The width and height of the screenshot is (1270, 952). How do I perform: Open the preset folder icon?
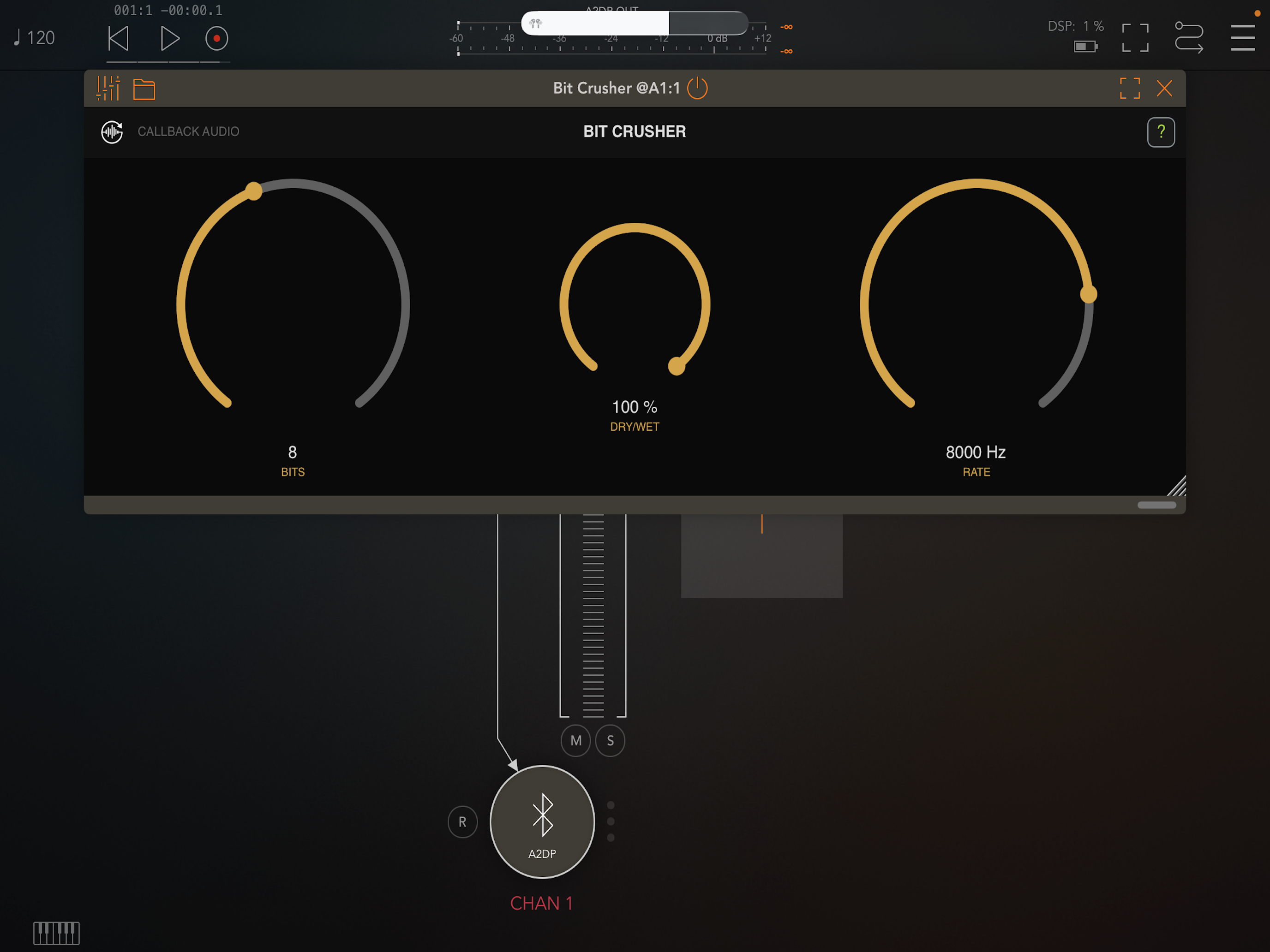pyautogui.click(x=144, y=89)
